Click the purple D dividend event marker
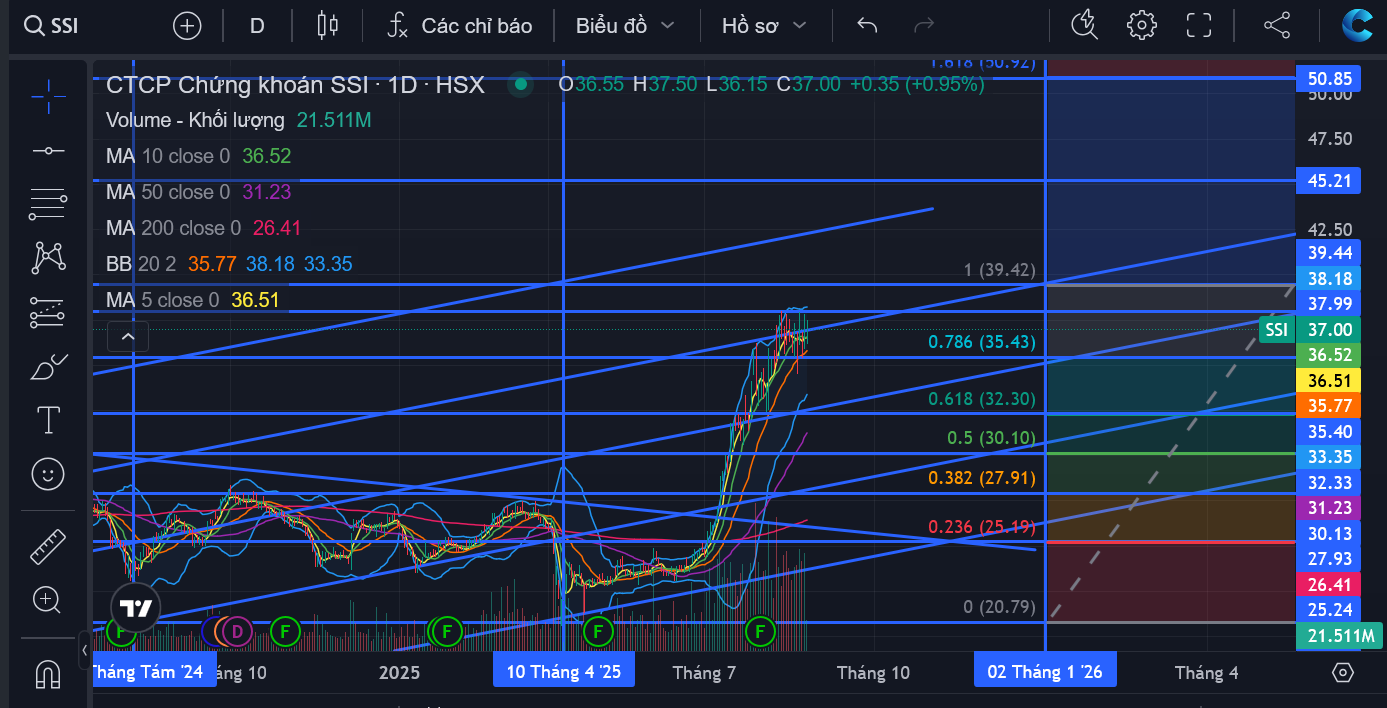This screenshot has width=1387, height=708. pyautogui.click(x=237, y=631)
